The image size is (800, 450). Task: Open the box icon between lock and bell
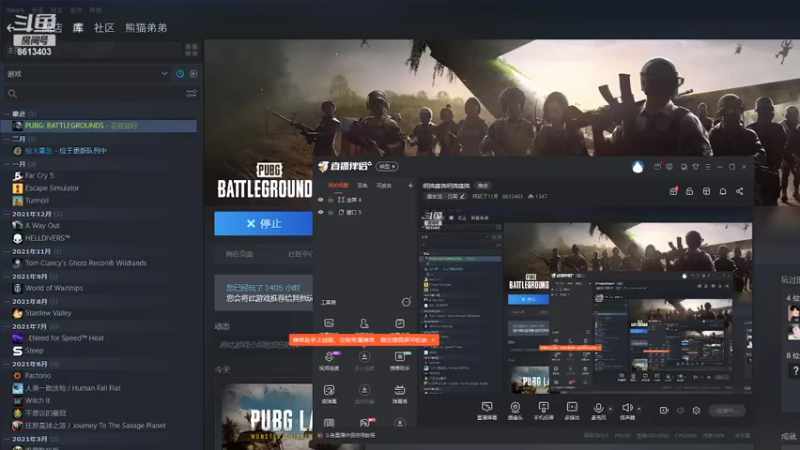pyautogui.click(x=707, y=191)
